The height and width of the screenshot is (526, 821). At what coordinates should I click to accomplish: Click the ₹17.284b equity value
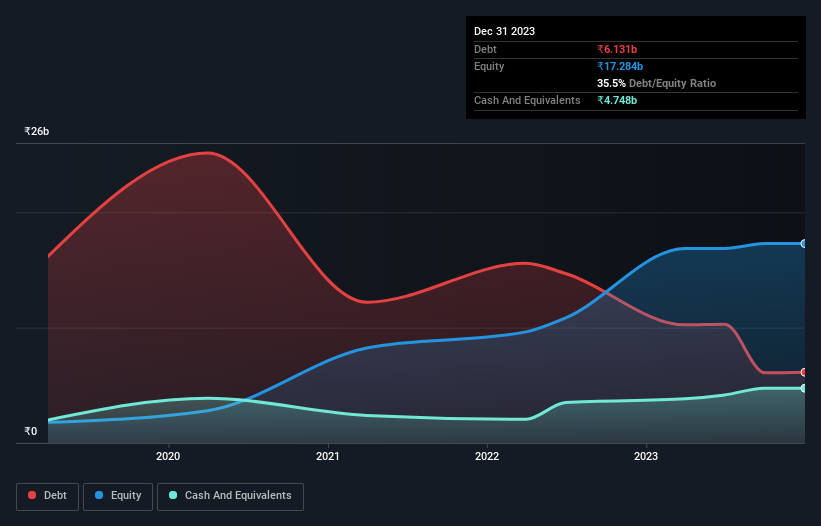click(x=620, y=66)
